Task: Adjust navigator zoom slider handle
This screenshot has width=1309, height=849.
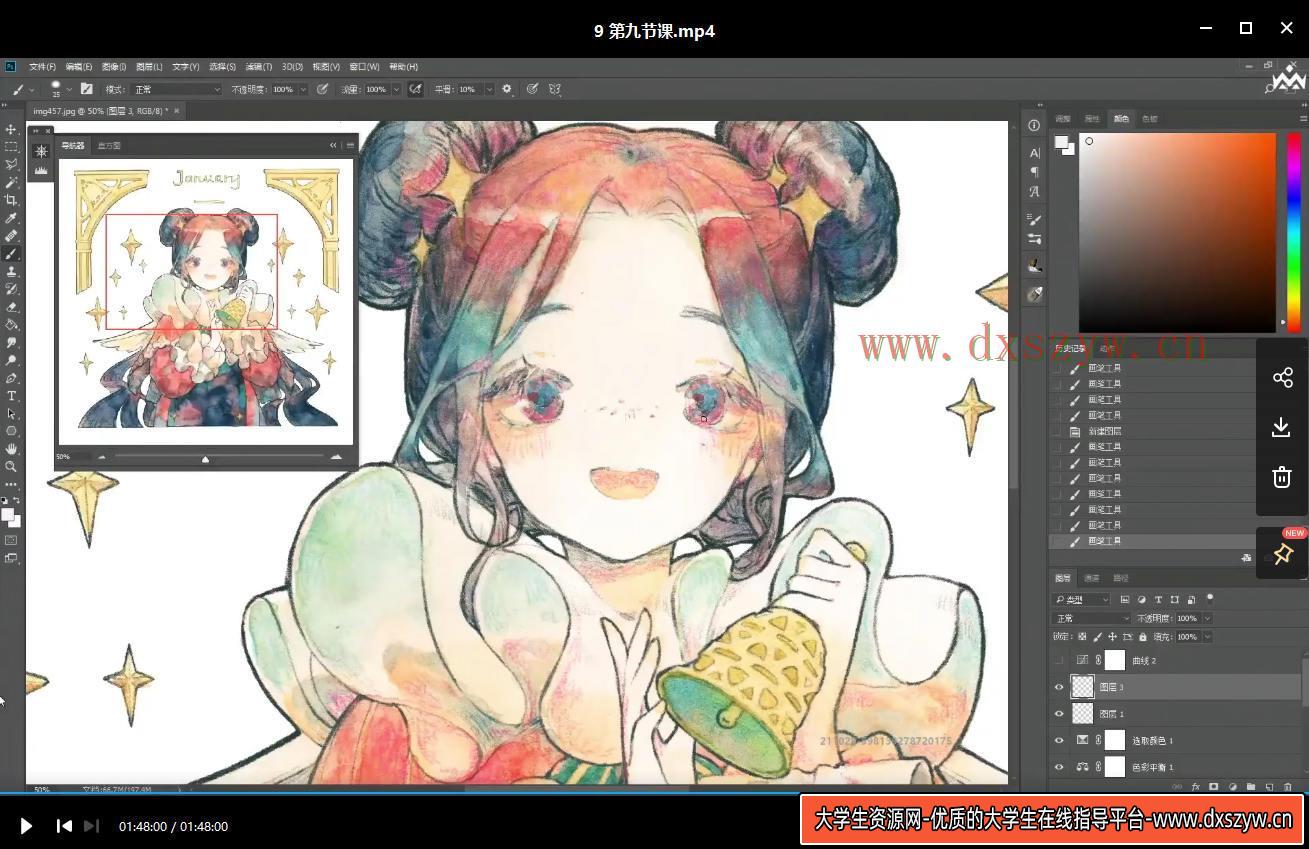Action: click(x=206, y=459)
